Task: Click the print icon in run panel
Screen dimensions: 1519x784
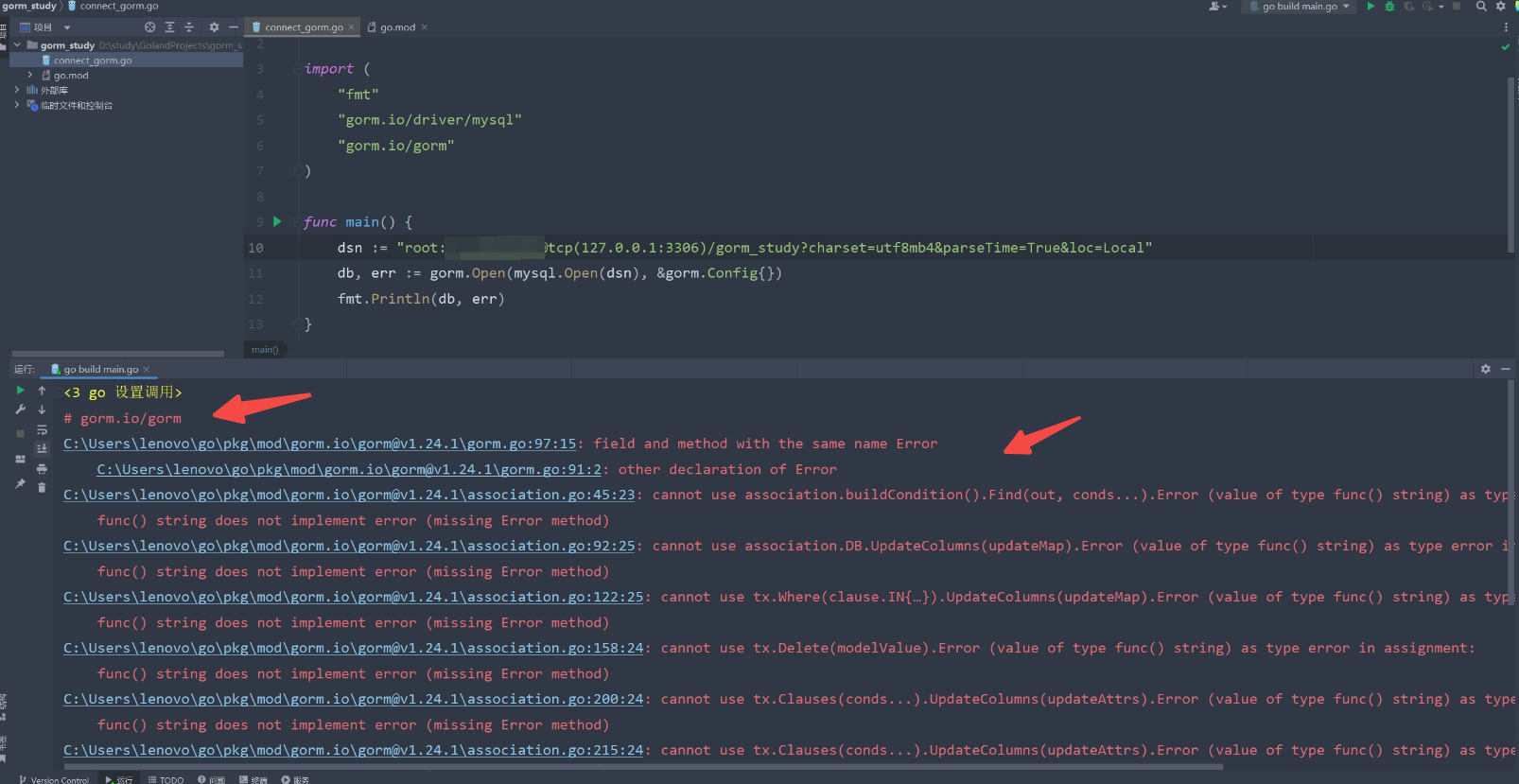Action: pyautogui.click(x=42, y=468)
